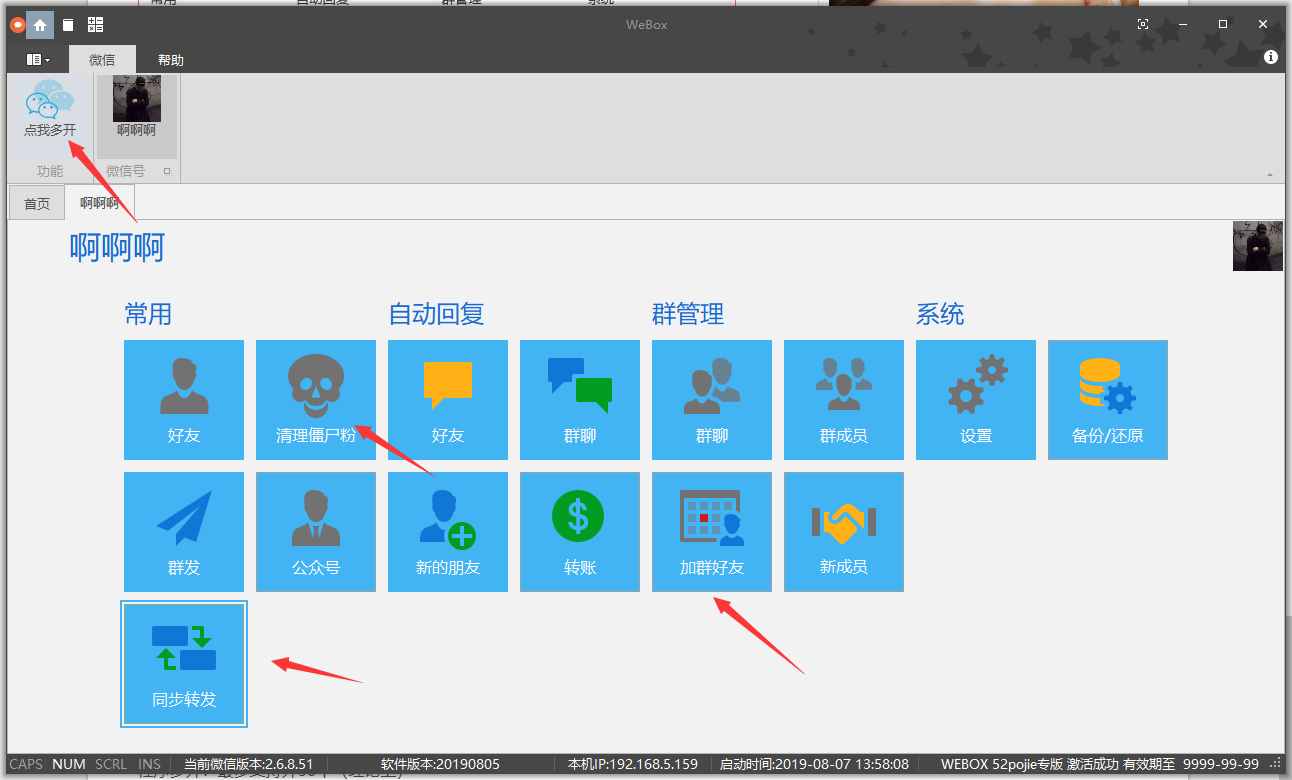1292x780 pixels.
Task: Click the large 啊啊啊 page heading
Action: pos(117,247)
